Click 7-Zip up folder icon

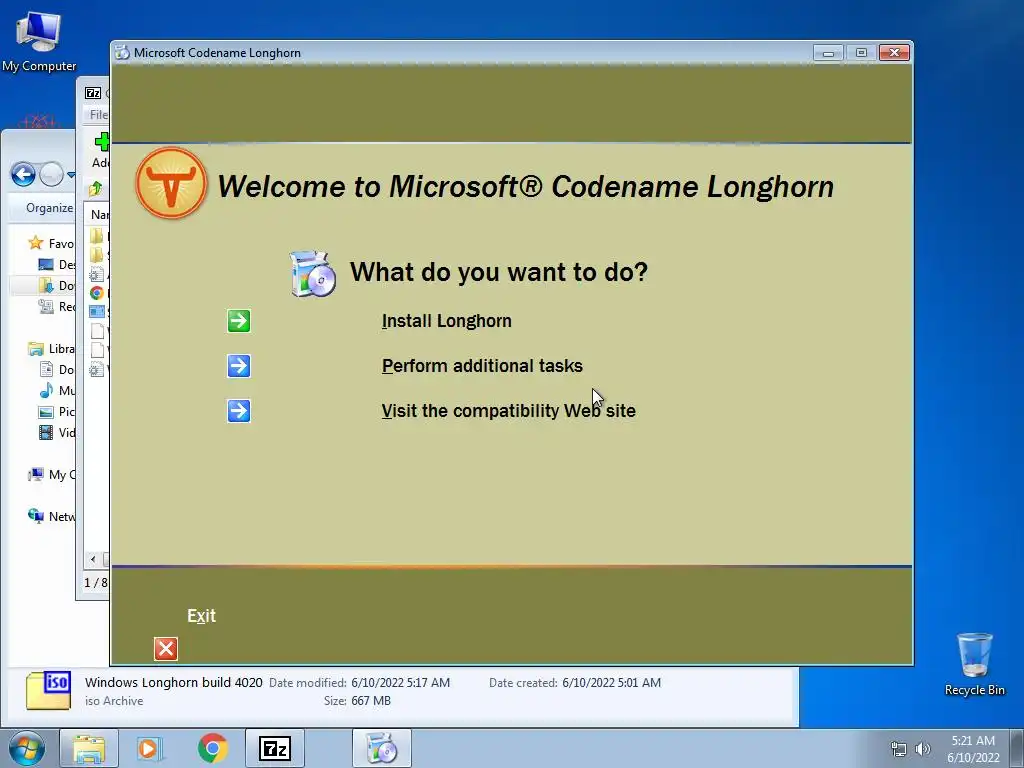click(x=95, y=189)
